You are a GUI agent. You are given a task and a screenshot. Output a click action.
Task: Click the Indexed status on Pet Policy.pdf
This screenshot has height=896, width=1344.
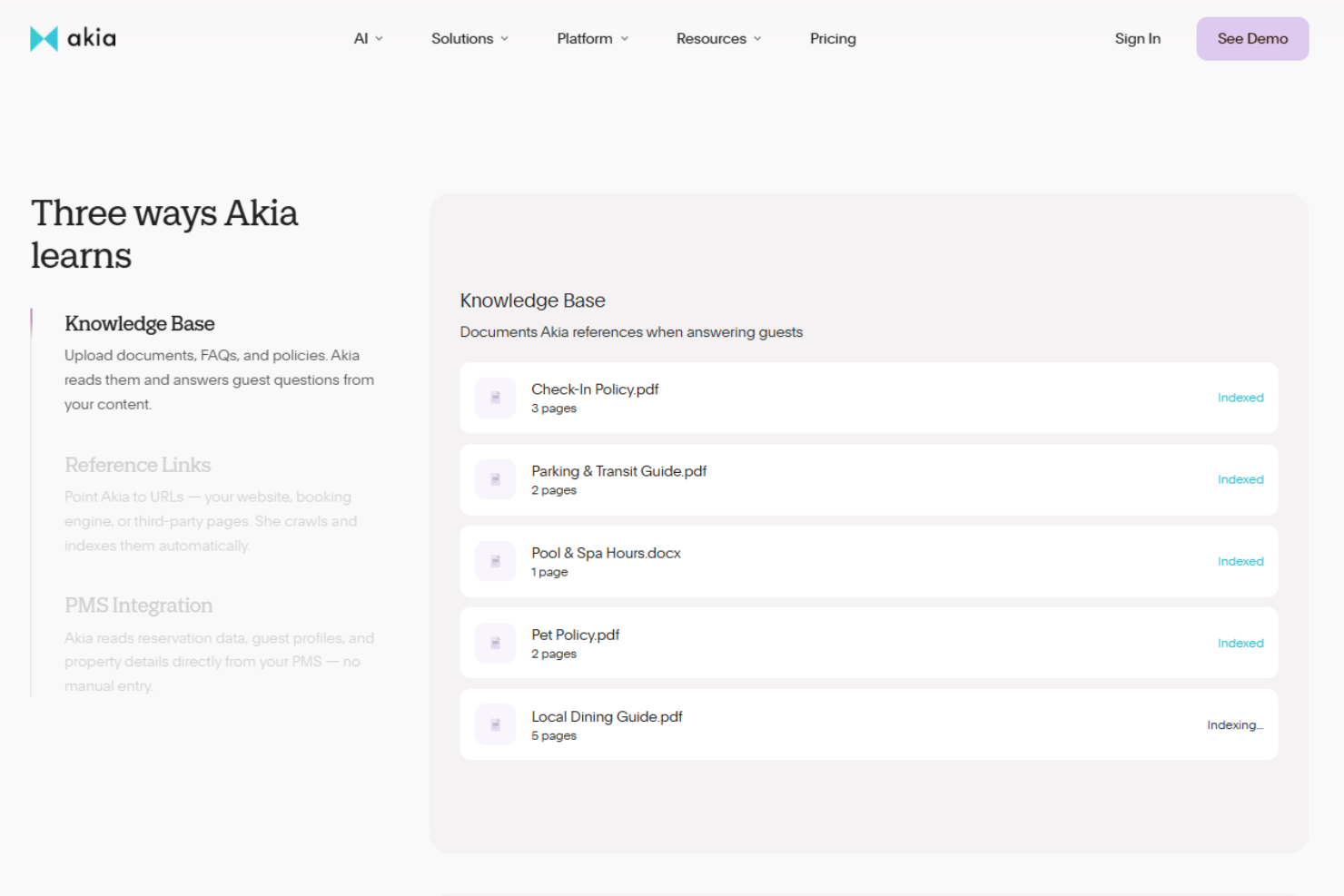point(1240,643)
